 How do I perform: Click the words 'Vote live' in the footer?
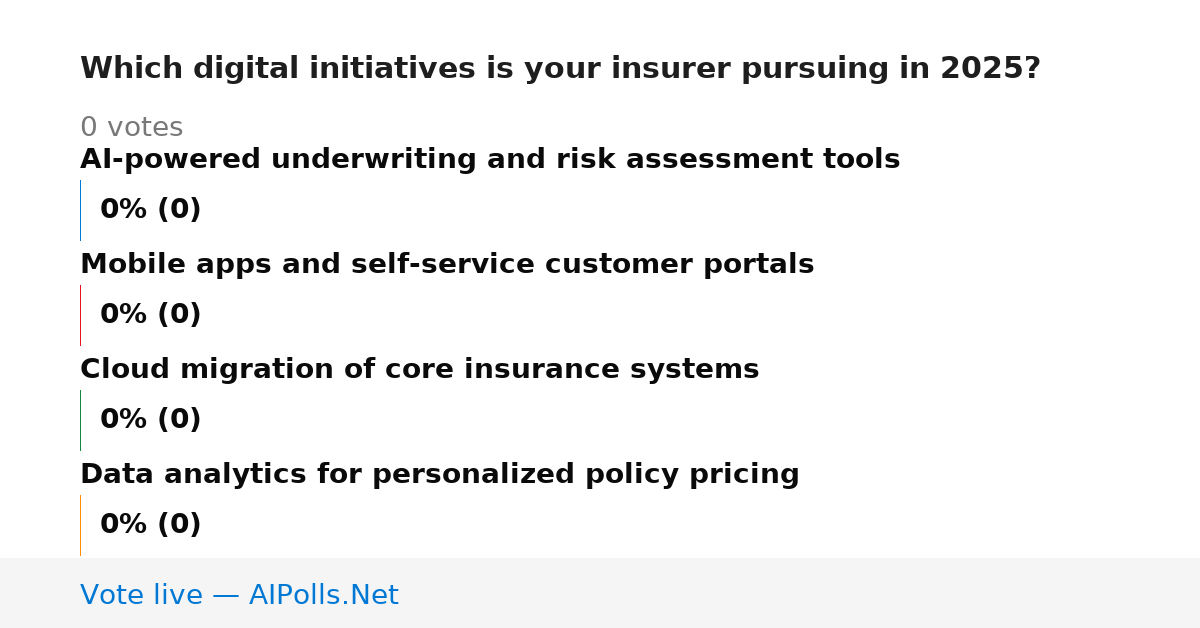141,596
